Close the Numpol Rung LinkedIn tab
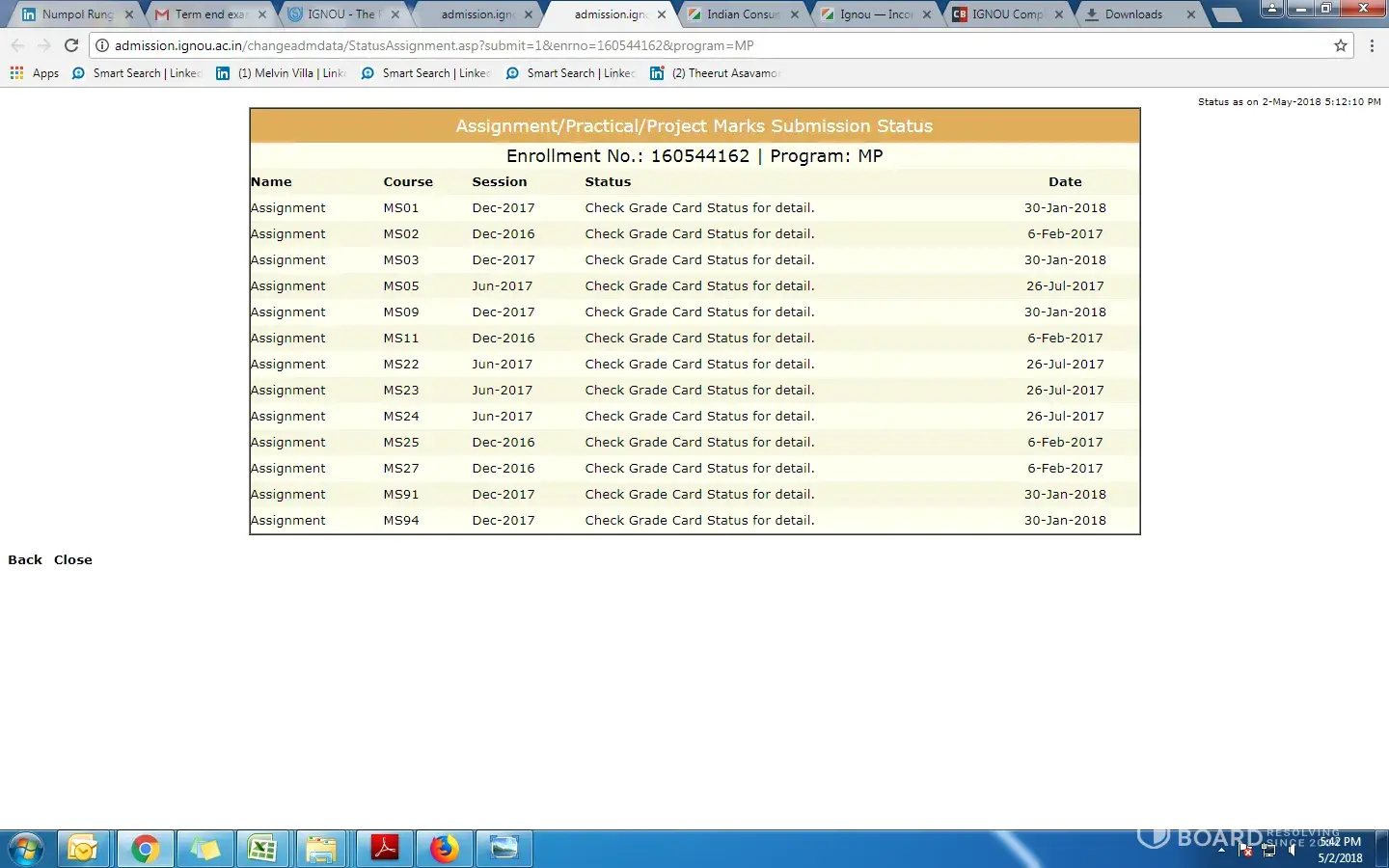The height and width of the screenshot is (868, 1389). pos(128,14)
